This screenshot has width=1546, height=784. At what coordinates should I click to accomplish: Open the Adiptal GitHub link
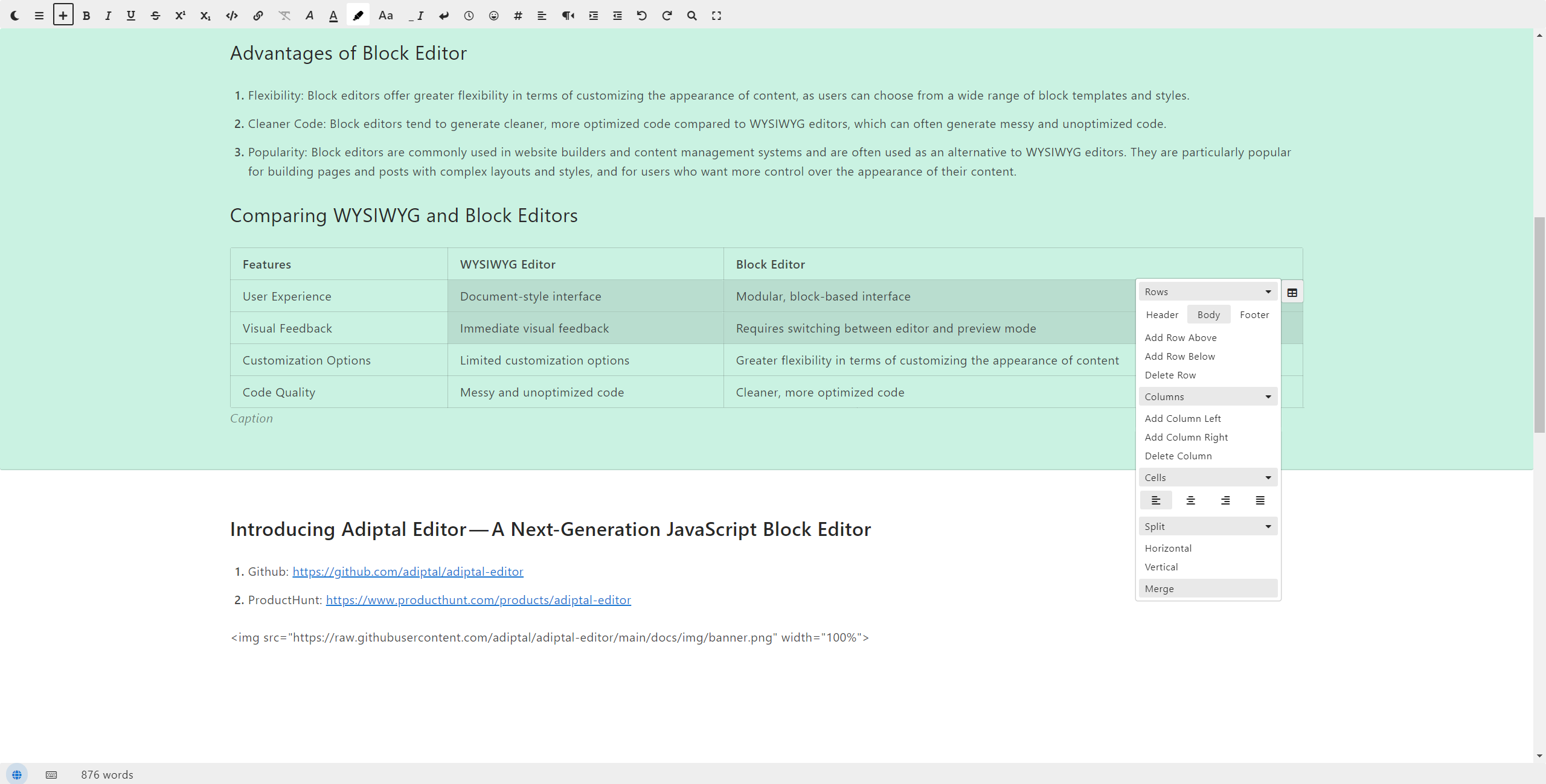click(x=408, y=572)
